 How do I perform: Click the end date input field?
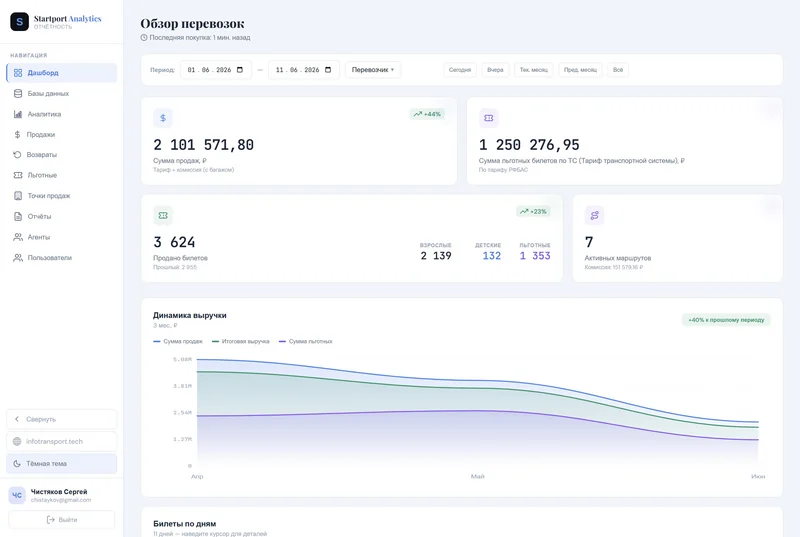click(304, 70)
